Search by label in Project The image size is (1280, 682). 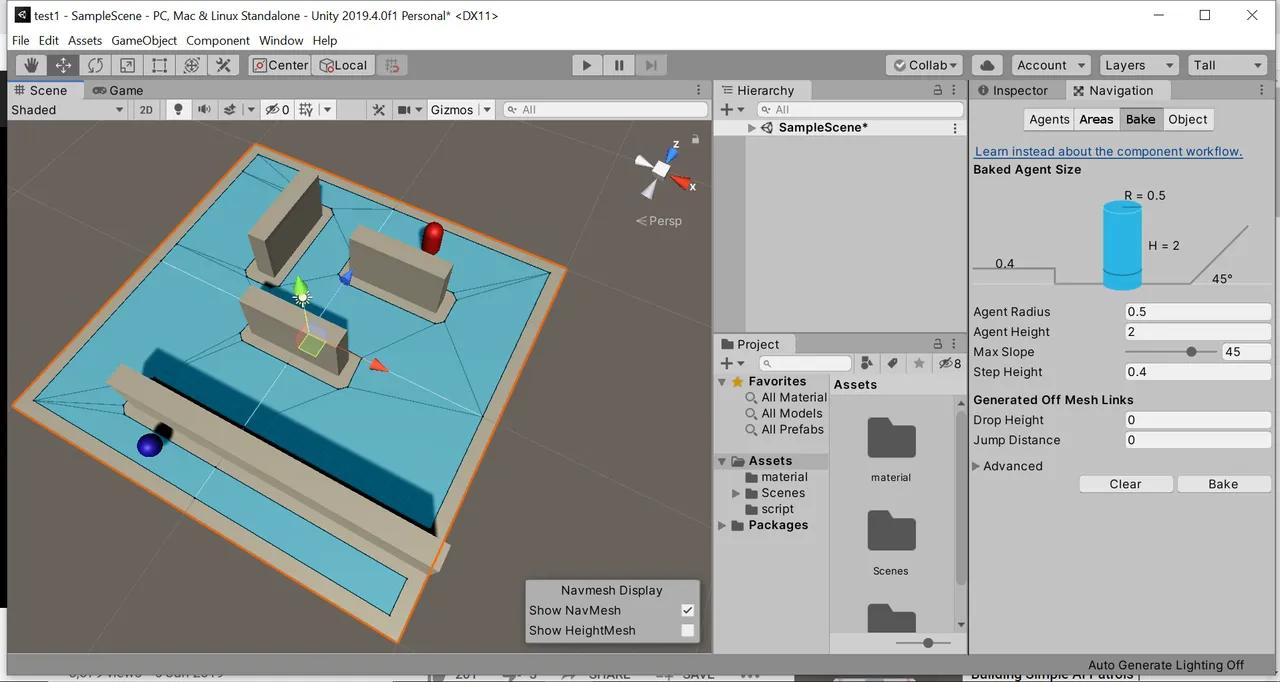coord(892,363)
